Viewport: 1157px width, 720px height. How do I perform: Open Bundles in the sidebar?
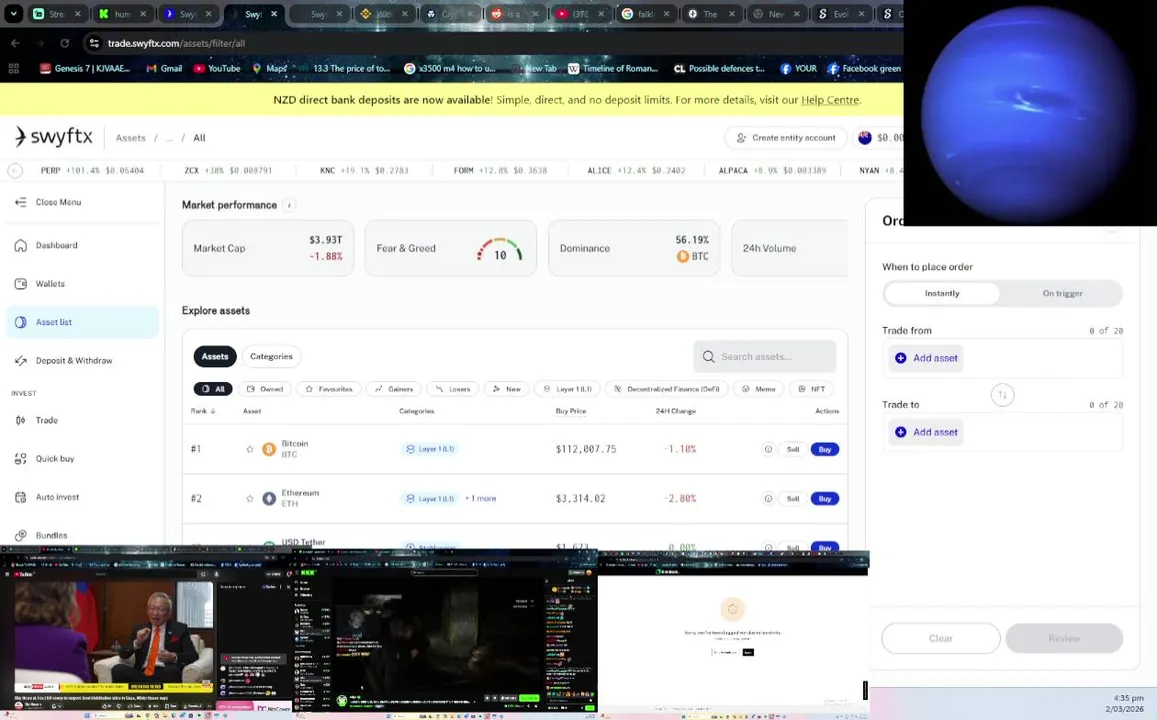coord(41,536)
